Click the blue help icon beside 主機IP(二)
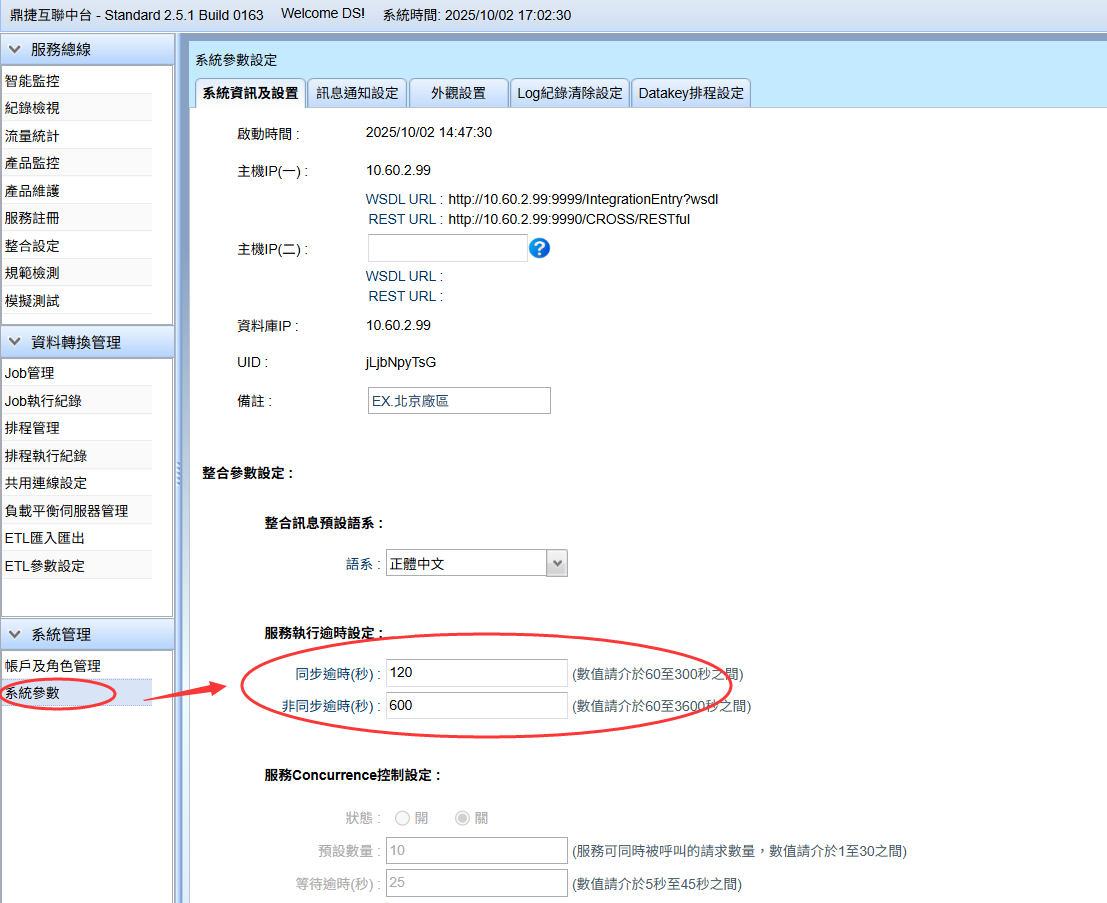 (539, 248)
